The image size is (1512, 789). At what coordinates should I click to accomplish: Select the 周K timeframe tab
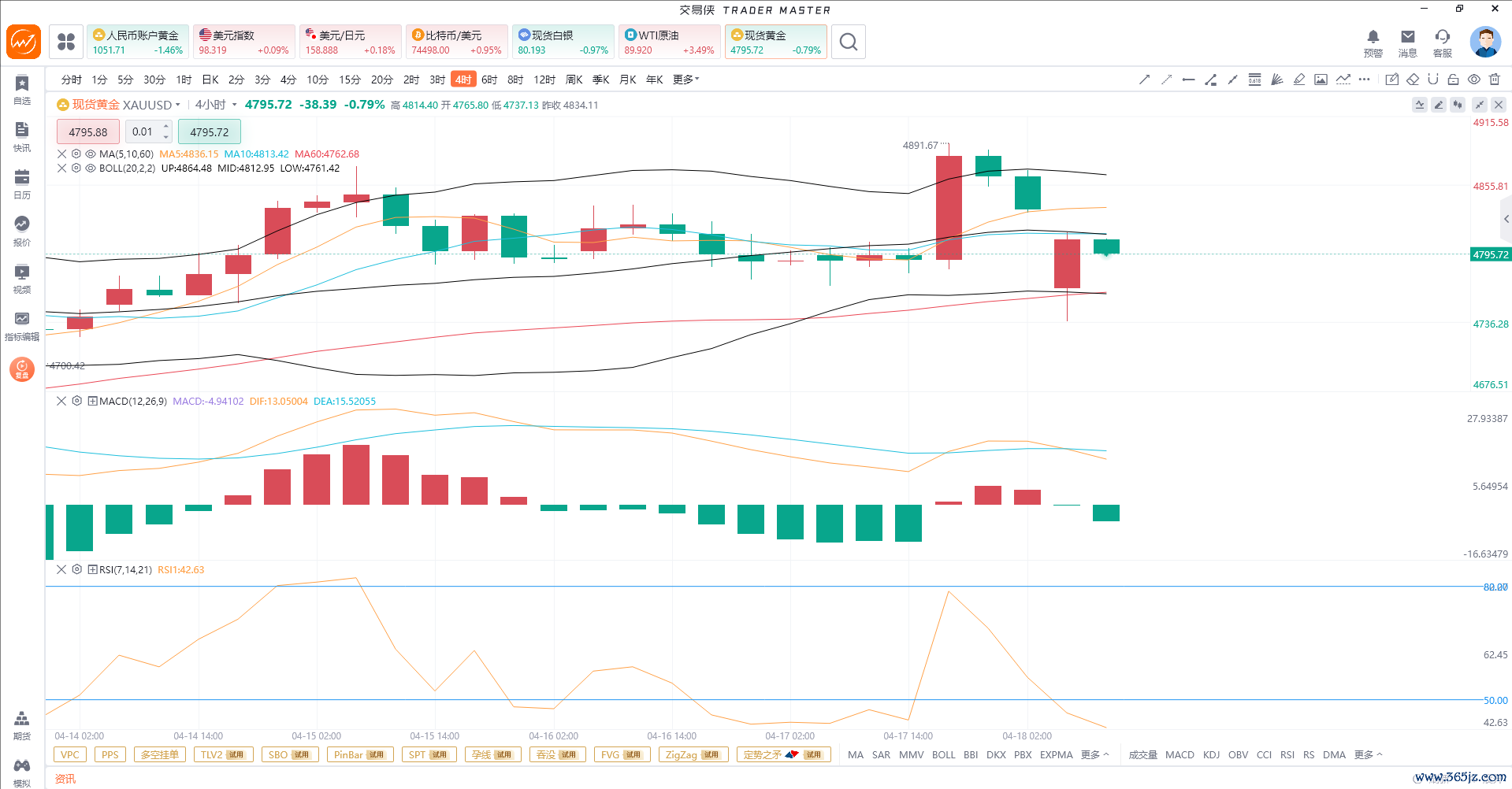coord(574,80)
